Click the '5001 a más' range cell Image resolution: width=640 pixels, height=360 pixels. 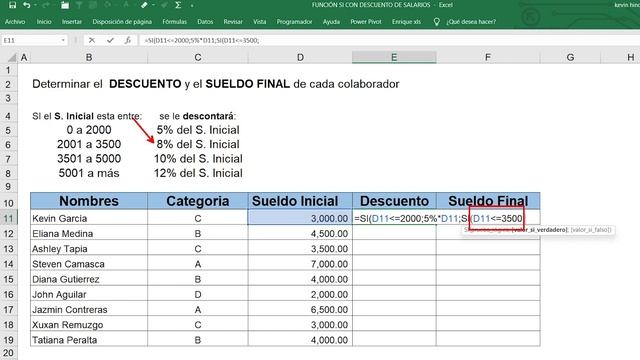[89, 173]
